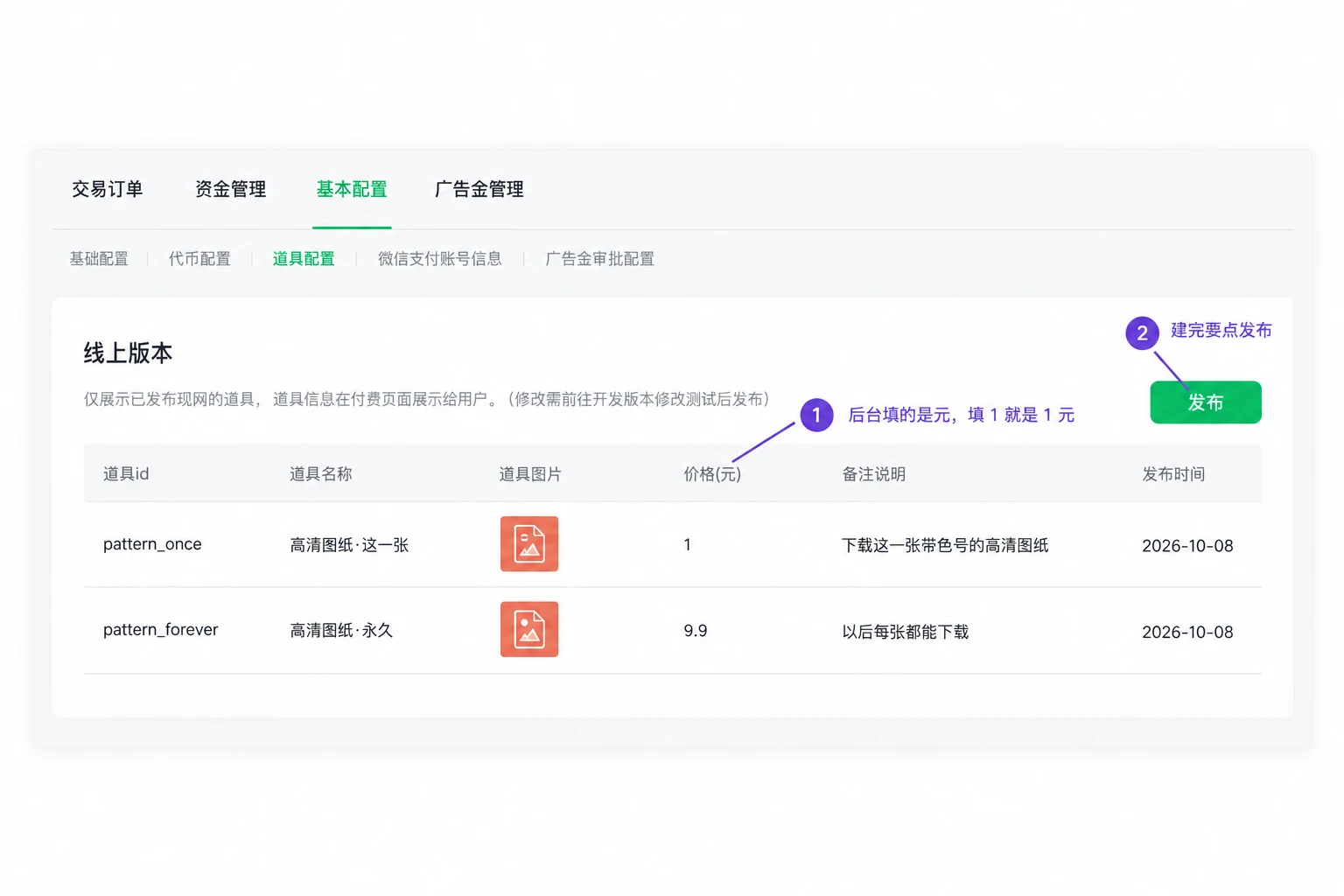Click the pattern_once item id
Image resolution: width=1344 pixels, height=896 pixels.
click(x=152, y=544)
